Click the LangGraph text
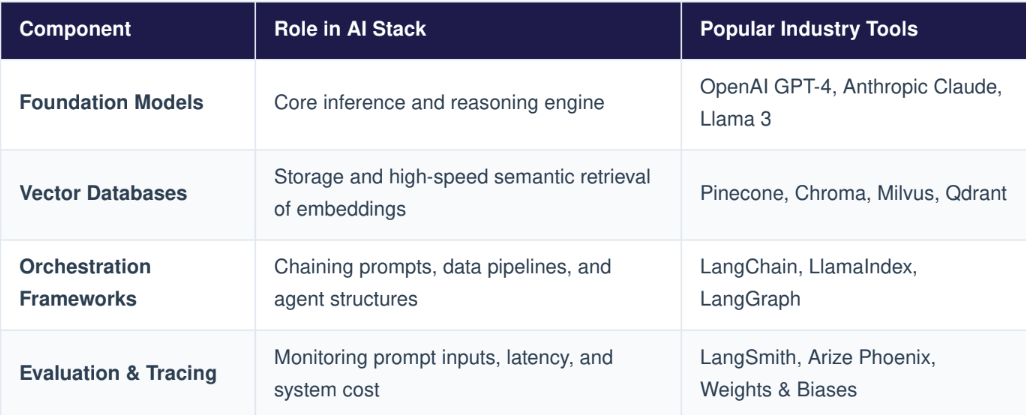The height and width of the screenshot is (415, 1026). [750, 299]
